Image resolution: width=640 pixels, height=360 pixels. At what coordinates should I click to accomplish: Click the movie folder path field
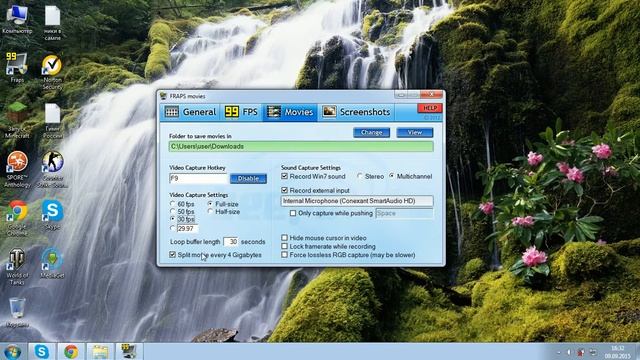(301, 147)
